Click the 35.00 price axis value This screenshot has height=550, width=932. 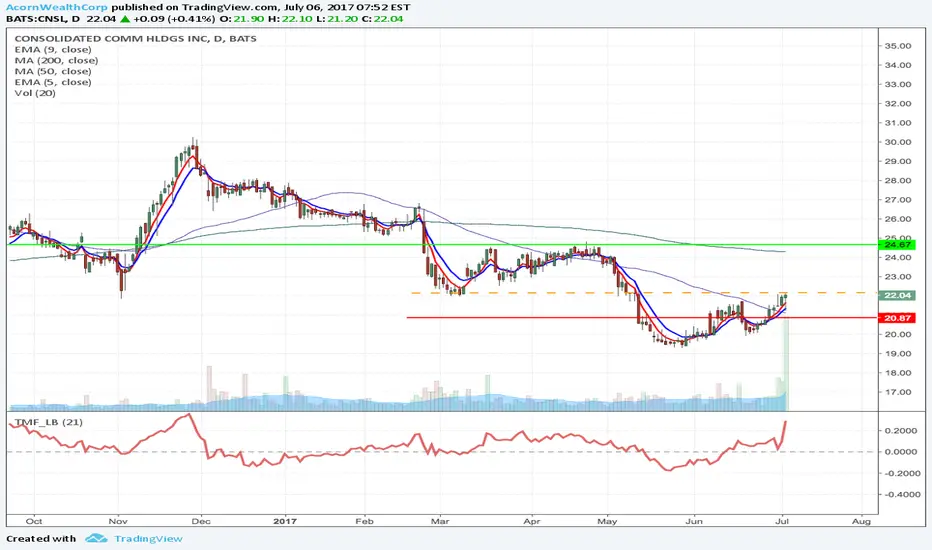coord(898,46)
